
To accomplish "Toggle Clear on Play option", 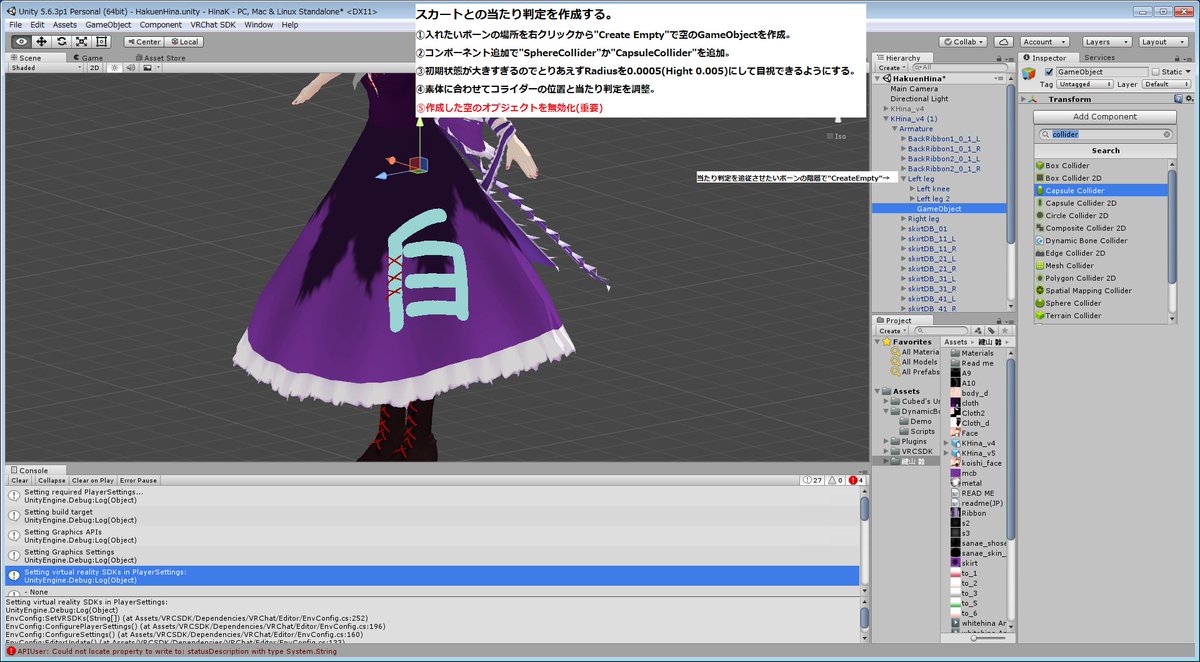I will (93, 480).
